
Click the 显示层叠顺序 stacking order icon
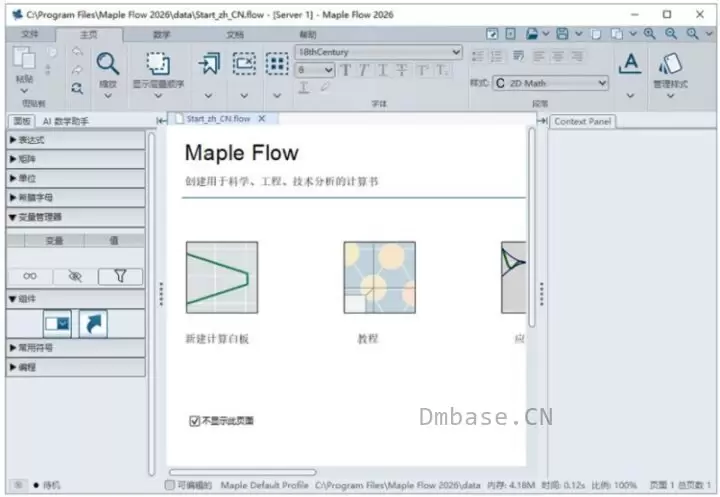pyautogui.click(x=158, y=63)
